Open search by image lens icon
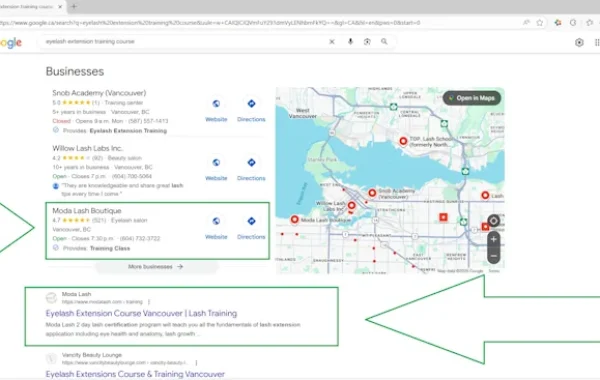 (367, 41)
